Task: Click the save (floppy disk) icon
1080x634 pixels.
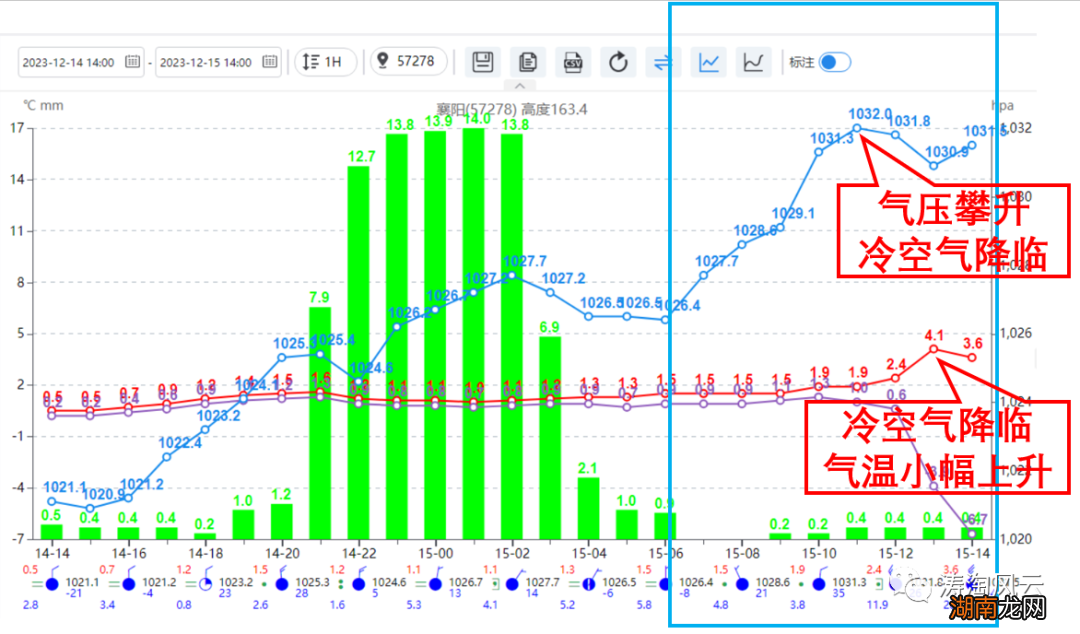Action: pos(483,62)
